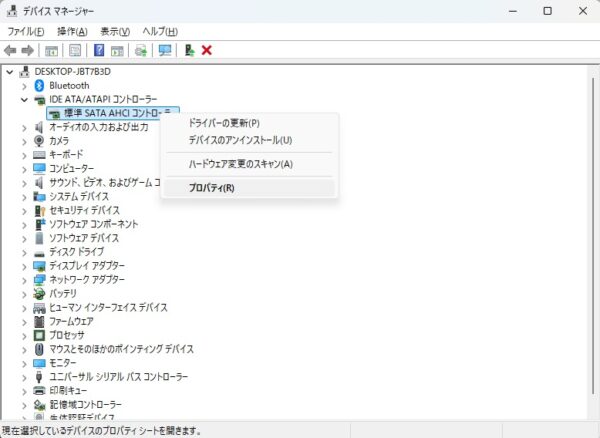Select the 印刷キュー tree label
The width and height of the screenshot is (600, 438).
(x=68, y=391)
